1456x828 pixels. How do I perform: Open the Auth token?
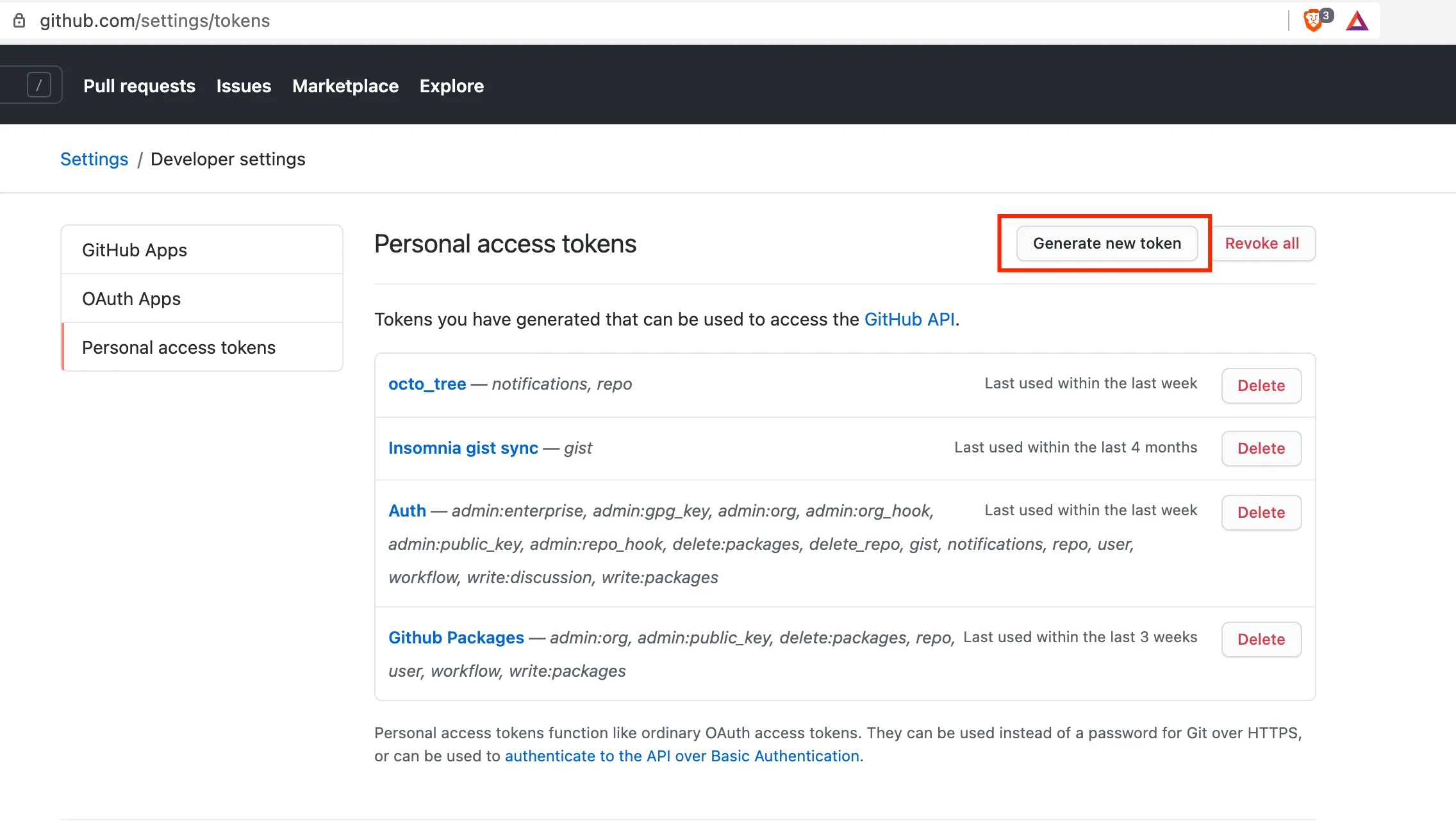click(407, 511)
